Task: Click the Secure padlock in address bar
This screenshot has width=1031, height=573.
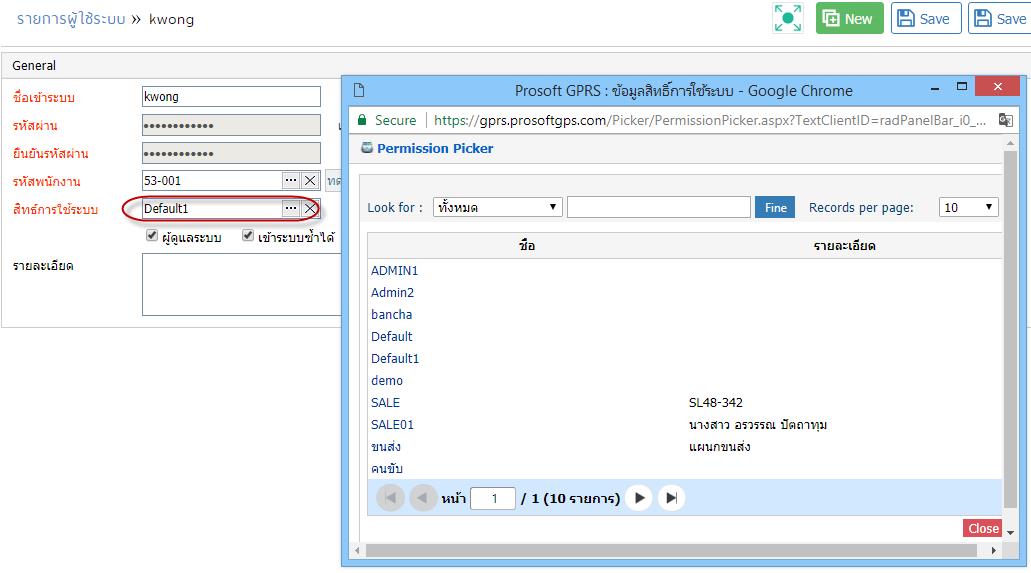Action: click(362, 120)
